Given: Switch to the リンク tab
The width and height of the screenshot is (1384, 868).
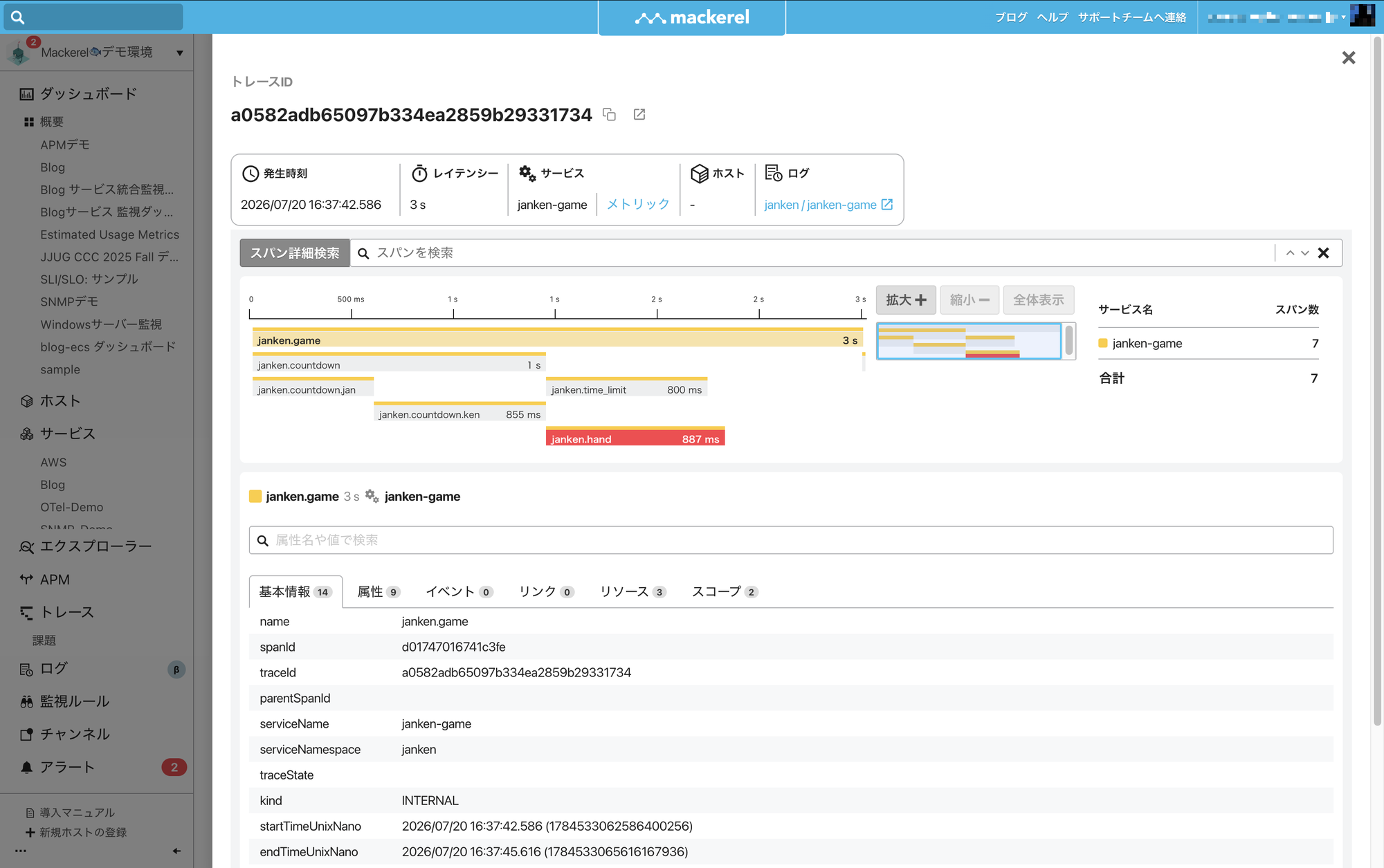Looking at the screenshot, I should click(546, 592).
